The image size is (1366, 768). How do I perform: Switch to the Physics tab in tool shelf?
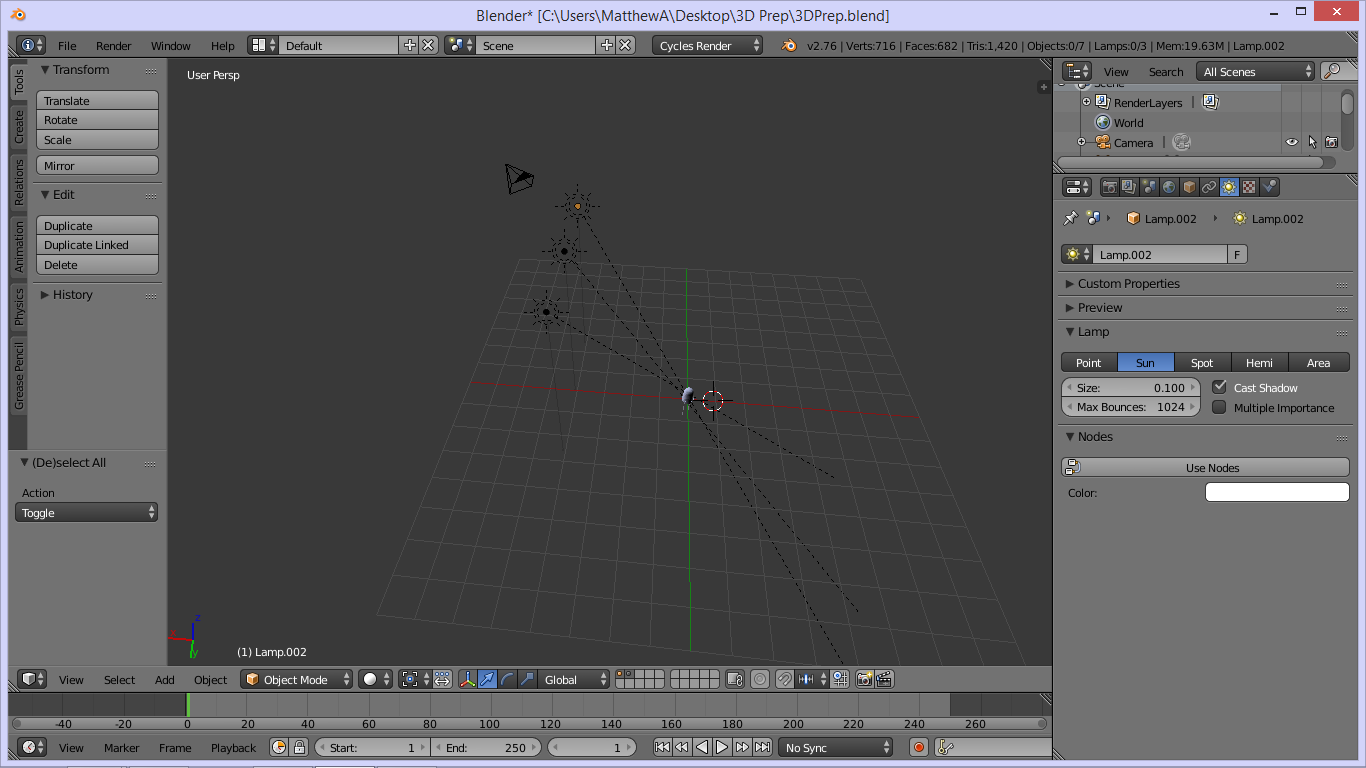tap(18, 306)
